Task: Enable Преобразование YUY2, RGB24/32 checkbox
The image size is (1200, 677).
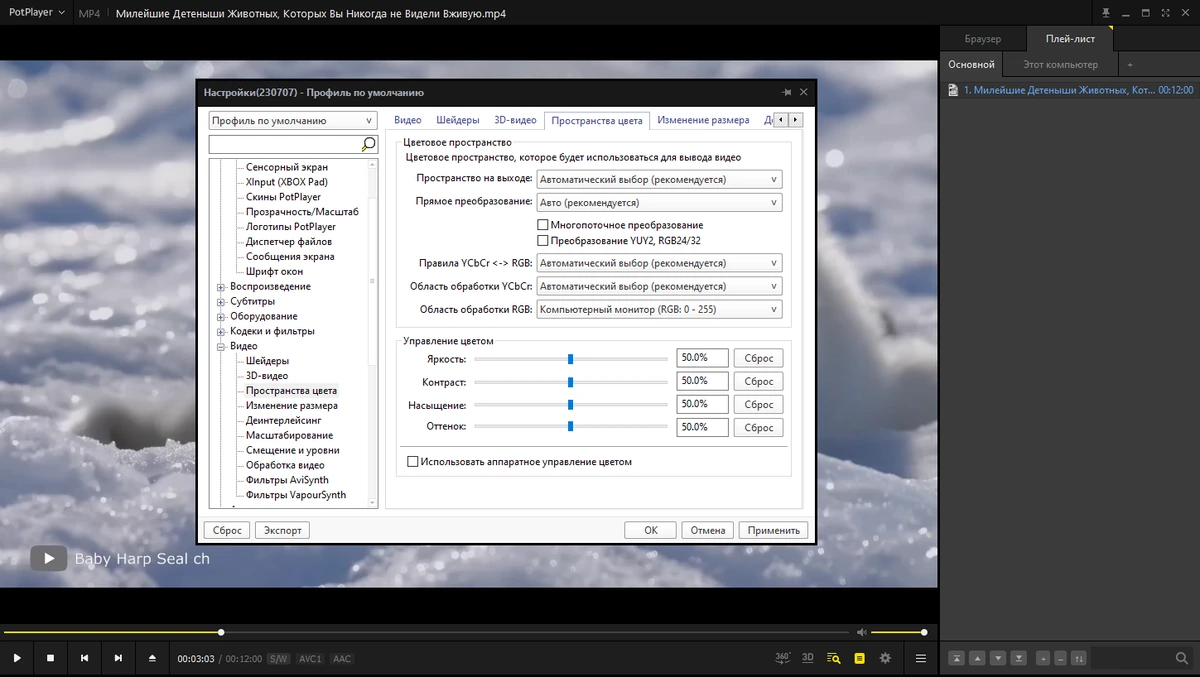Action: [543, 240]
